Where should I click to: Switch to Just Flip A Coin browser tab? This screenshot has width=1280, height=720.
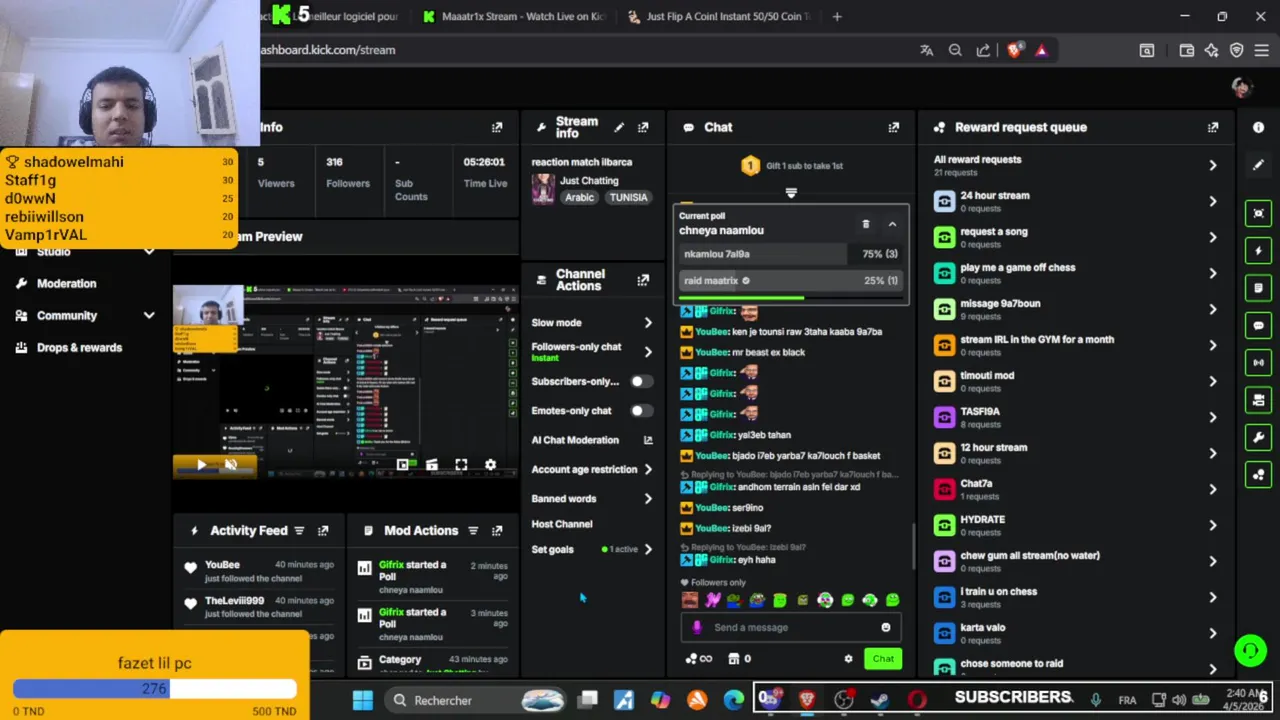click(720, 16)
